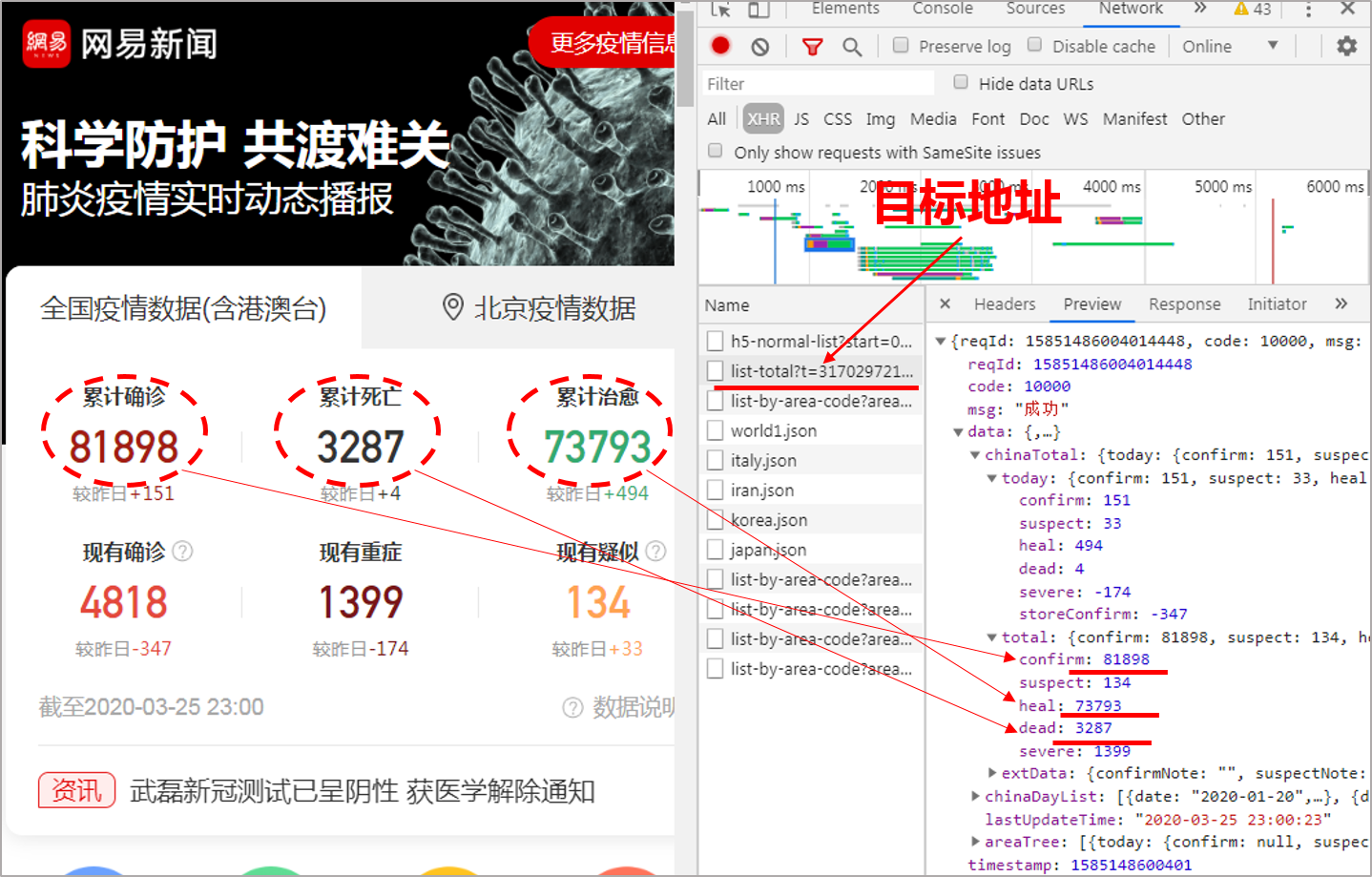Show all request types
Image resolution: width=1372 pixels, height=877 pixels.
point(717,118)
